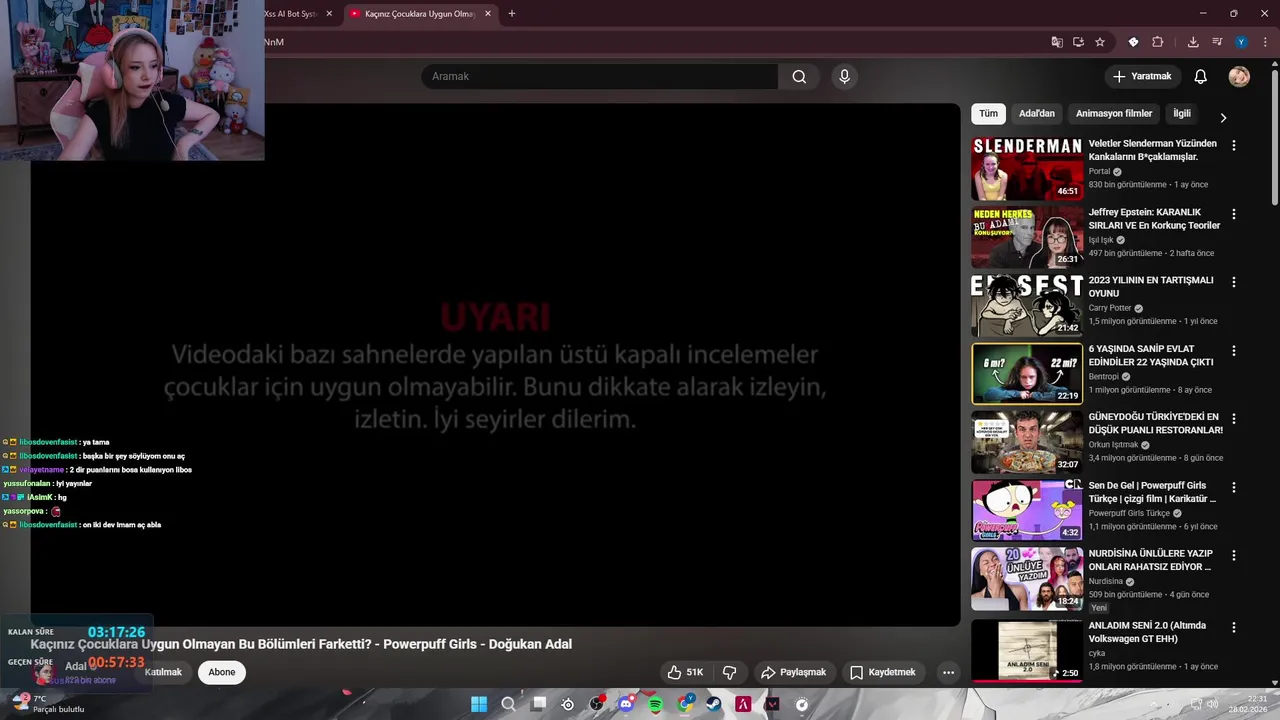Viewport: 1280px width, 720px height.
Task: Subscribe with the Abone button
Action: coord(222,672)
